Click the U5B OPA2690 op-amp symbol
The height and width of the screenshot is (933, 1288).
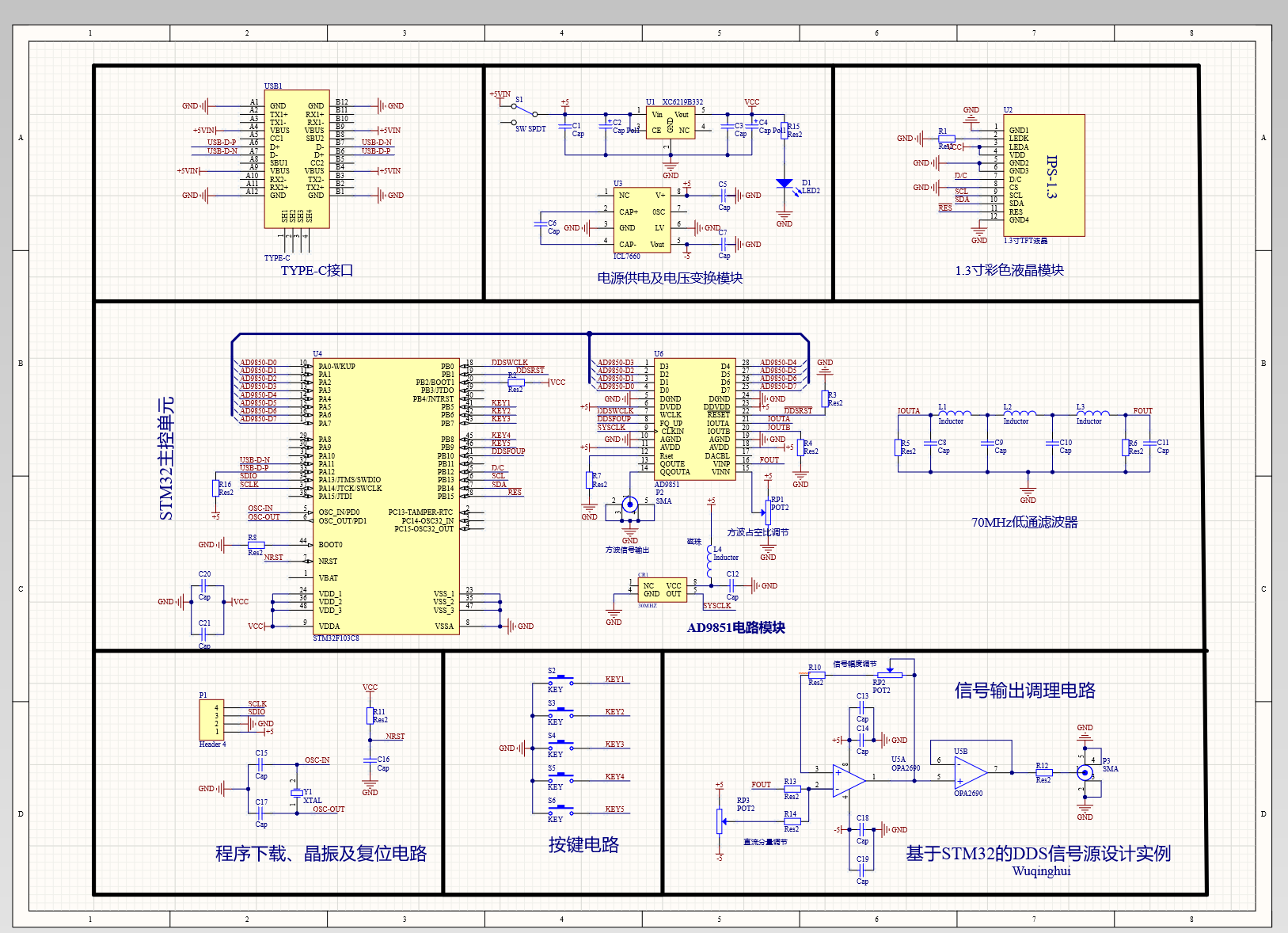click(970, 773)
